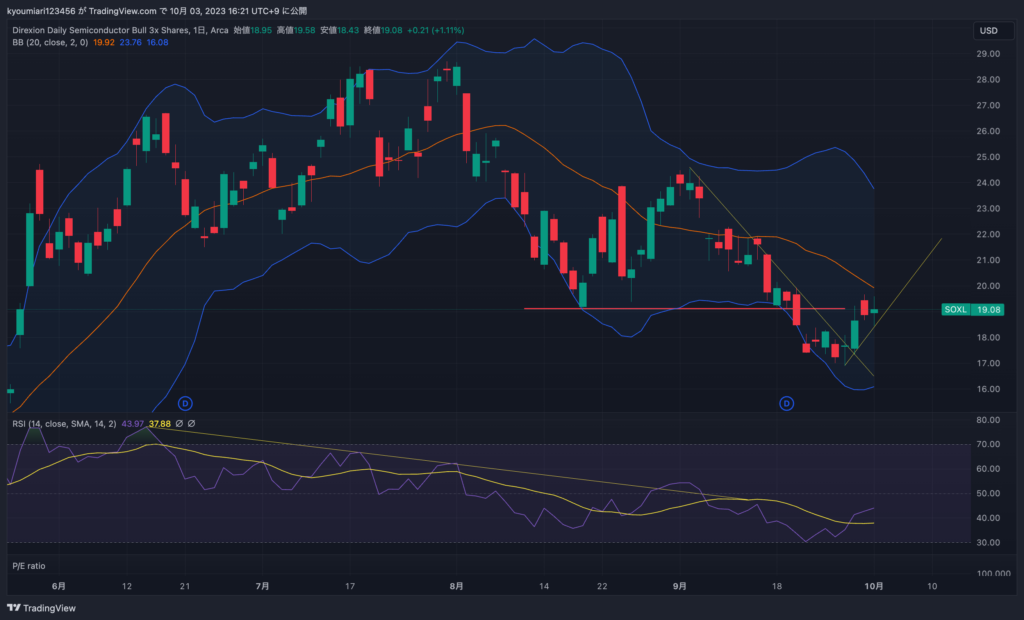This screenshot has height=620, width=1024.
Task: Click the 26.00 price scale label
Action: (988, 131)
